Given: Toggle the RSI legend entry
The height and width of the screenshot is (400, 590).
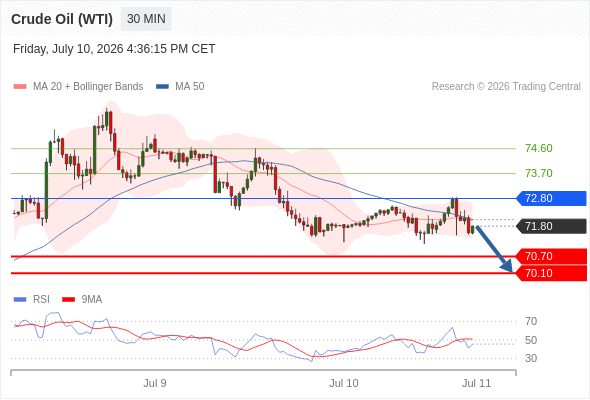Looking at the screenshot, I should (41, 299).
